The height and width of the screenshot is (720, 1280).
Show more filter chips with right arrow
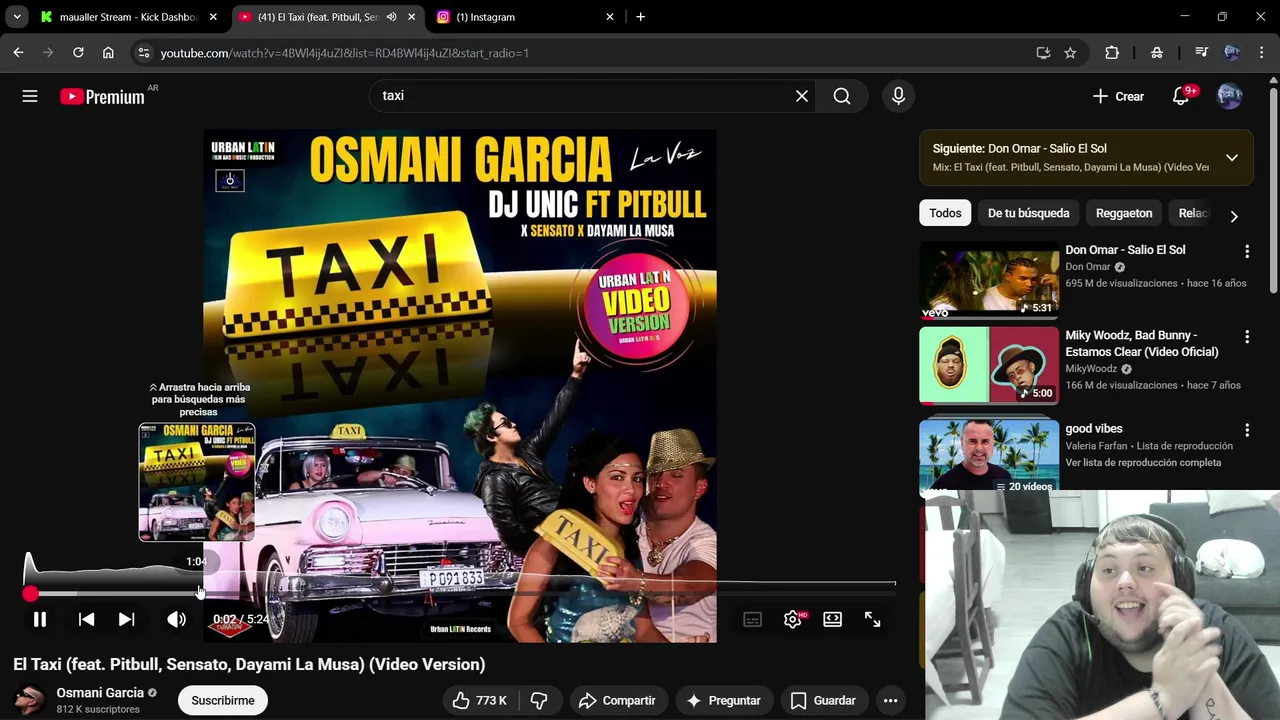[1234, 216]
